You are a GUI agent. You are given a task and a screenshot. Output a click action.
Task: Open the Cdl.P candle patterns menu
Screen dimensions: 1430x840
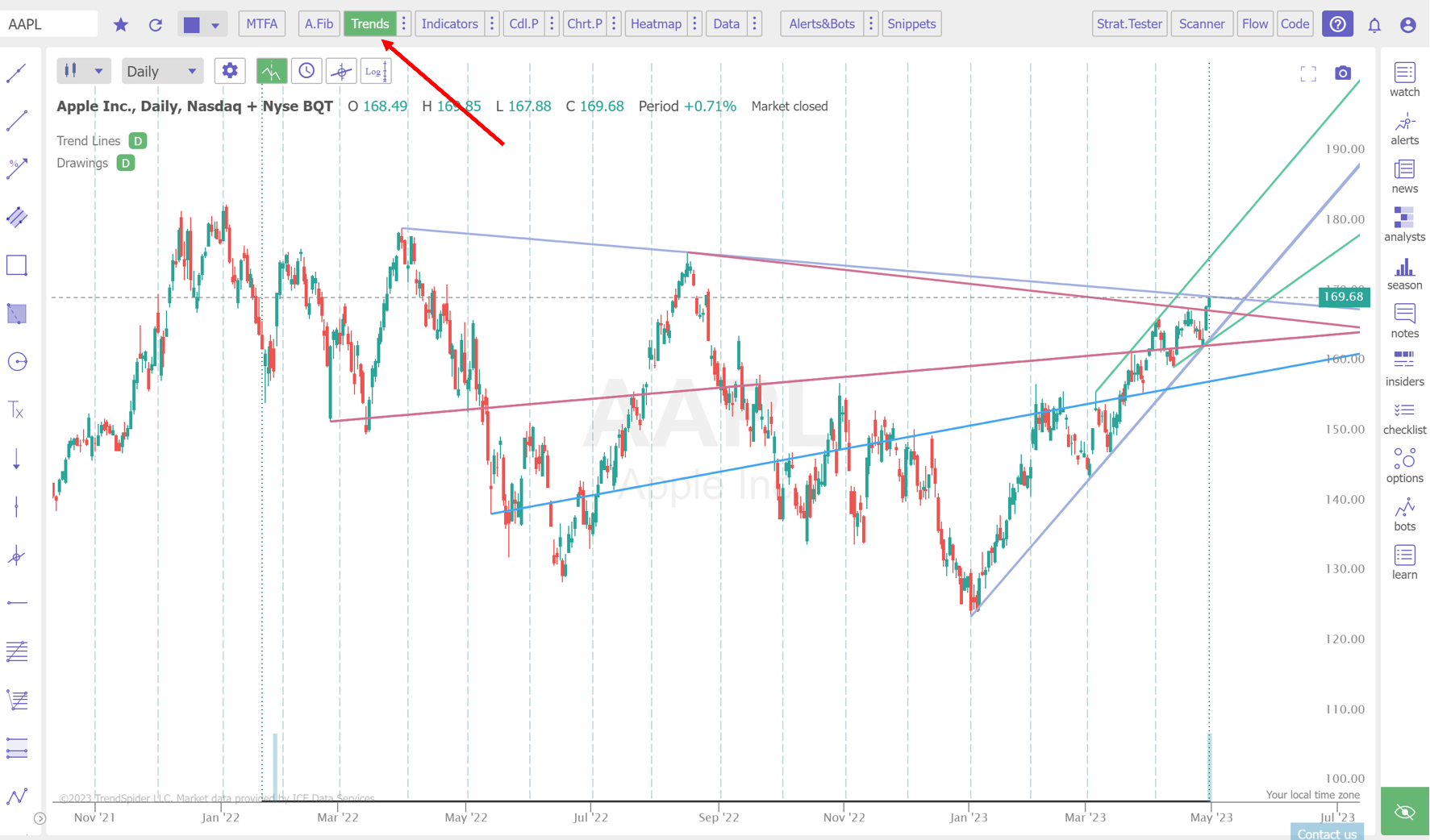[523, 24]
